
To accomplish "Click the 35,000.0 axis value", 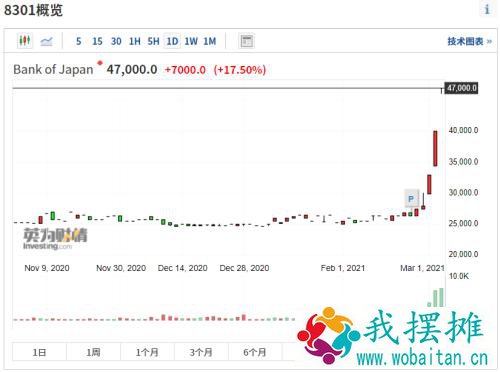I will (463, 162).
